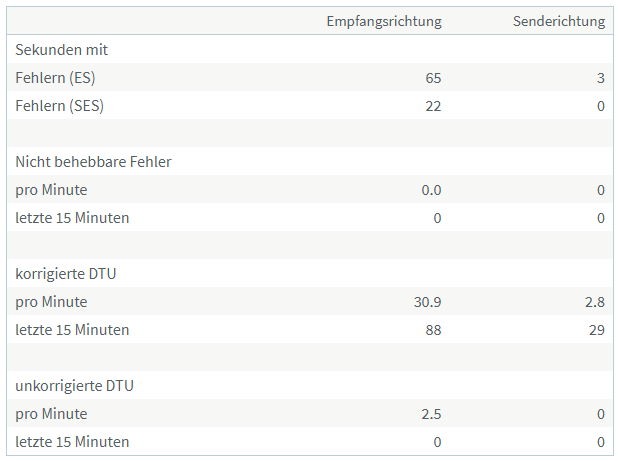Click the 'Fehlern (SES)' row label

(x=60, y=105)
